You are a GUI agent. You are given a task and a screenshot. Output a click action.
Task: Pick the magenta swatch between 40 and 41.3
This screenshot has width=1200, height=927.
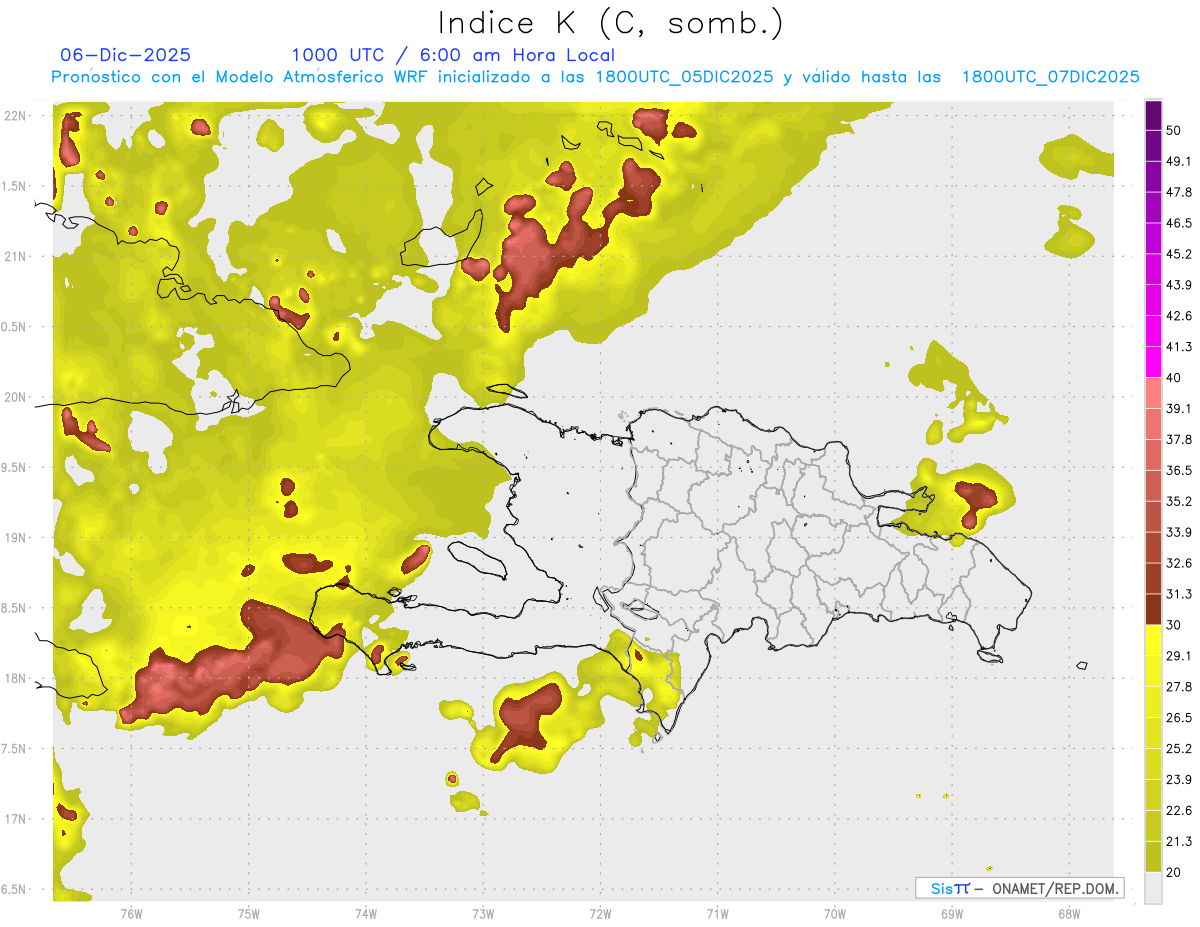pyautogui.click(x=1153, y=362)
